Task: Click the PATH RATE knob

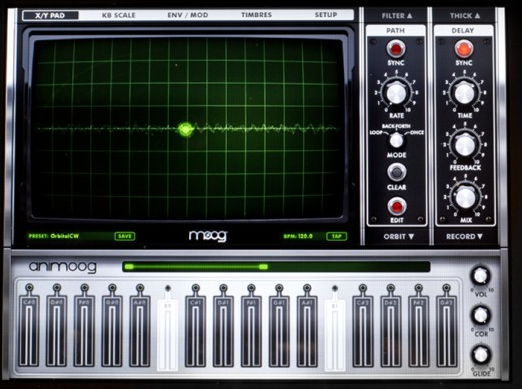Action: pyautogui.click(x=396, y=92)
